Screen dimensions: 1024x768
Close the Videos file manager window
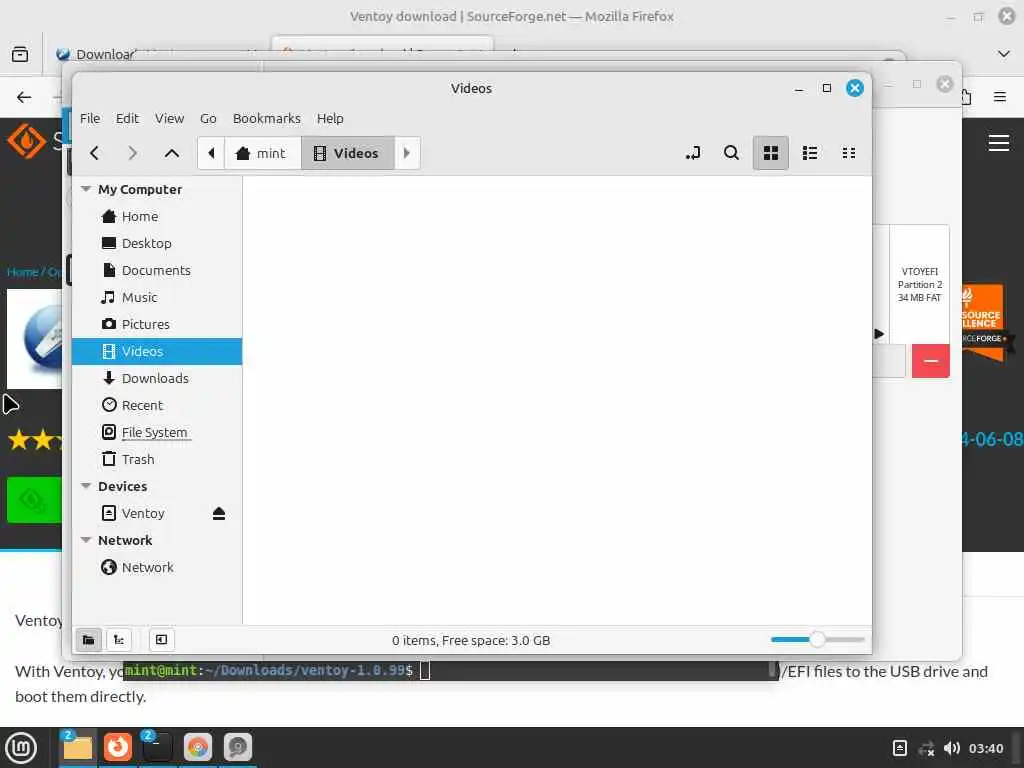tap(855, 88)
